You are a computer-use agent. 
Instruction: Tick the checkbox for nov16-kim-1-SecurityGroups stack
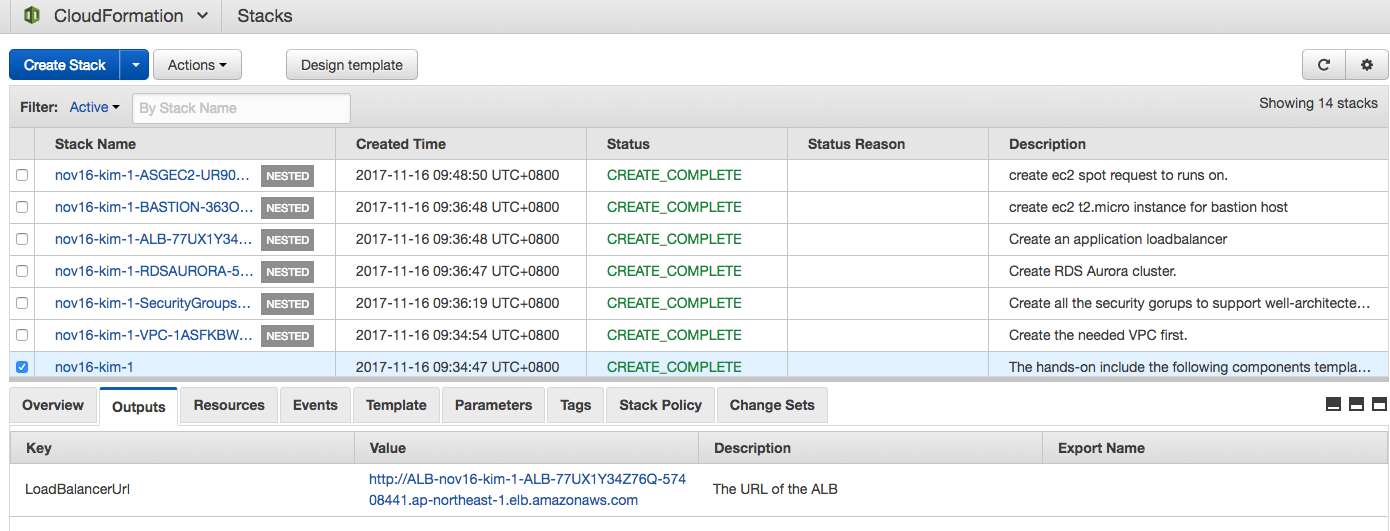(x=22, y=303)
